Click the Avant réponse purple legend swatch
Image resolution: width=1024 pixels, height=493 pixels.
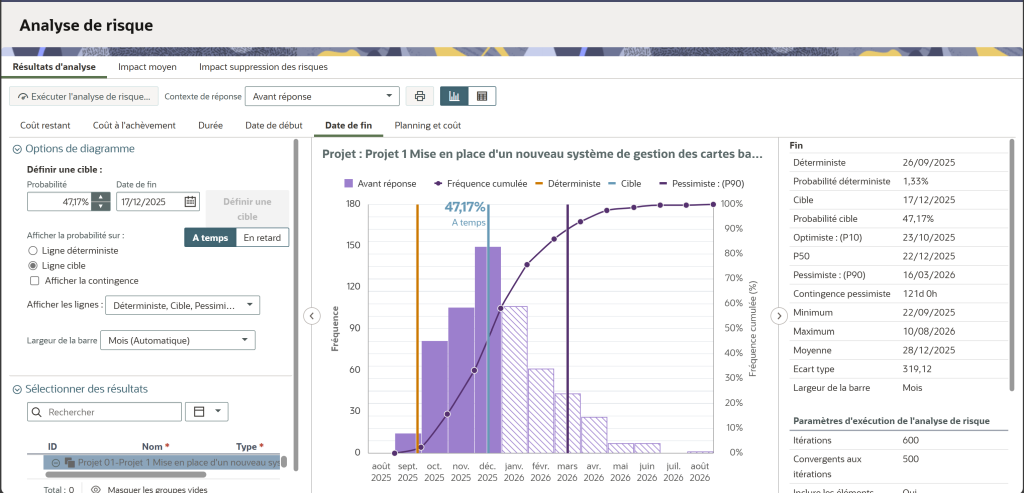pos(348,184)
